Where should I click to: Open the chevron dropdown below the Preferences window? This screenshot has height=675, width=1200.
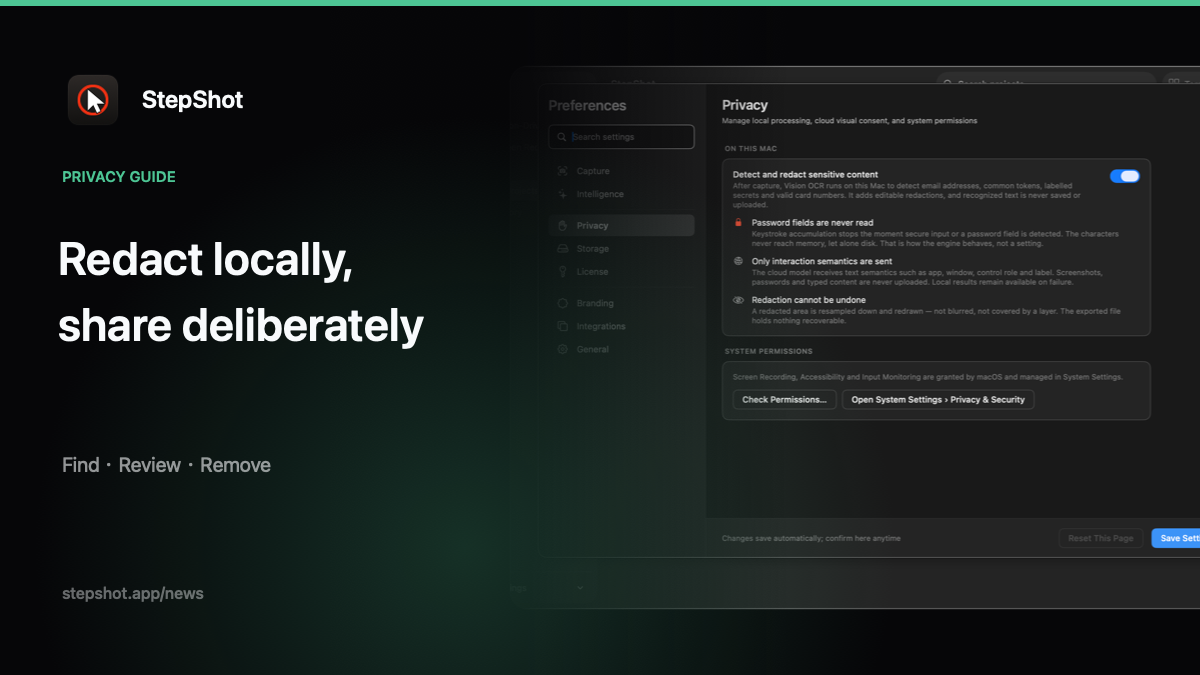click(x=580, y=588)
